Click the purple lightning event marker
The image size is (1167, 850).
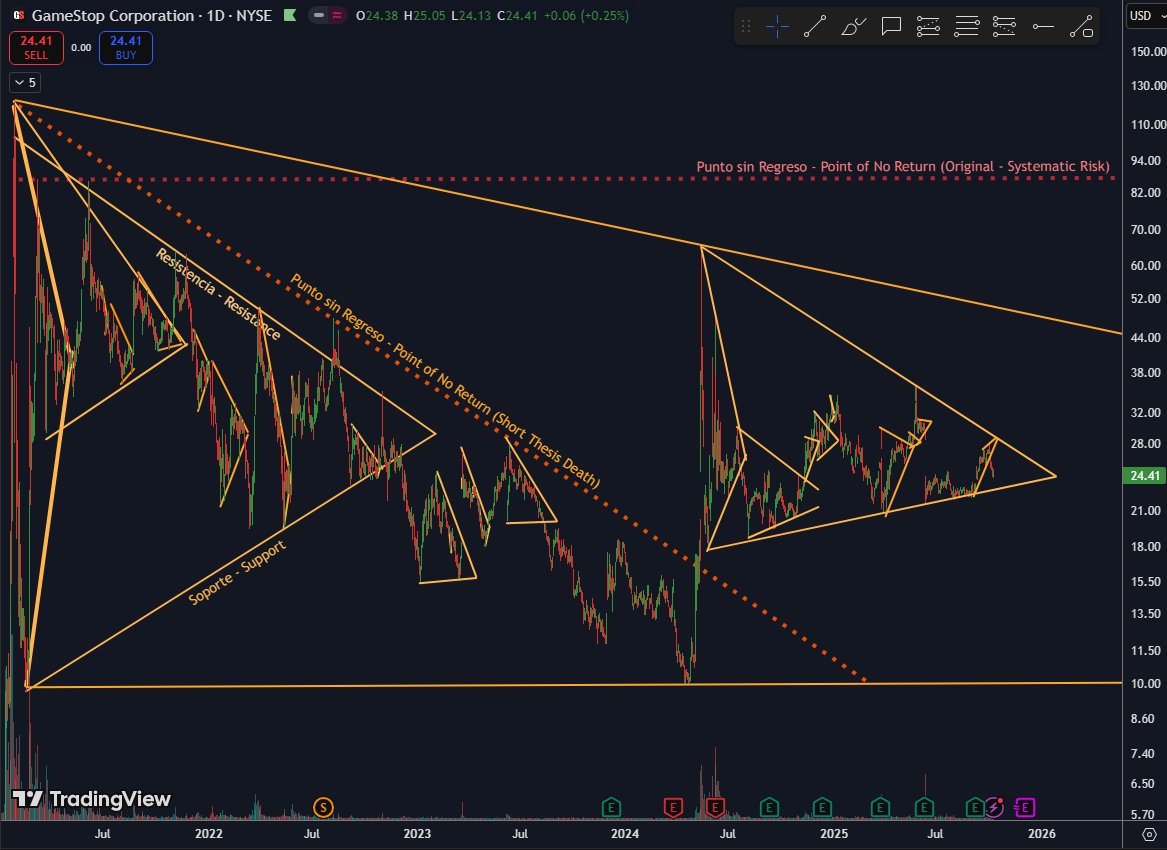(x=995, y=807)
